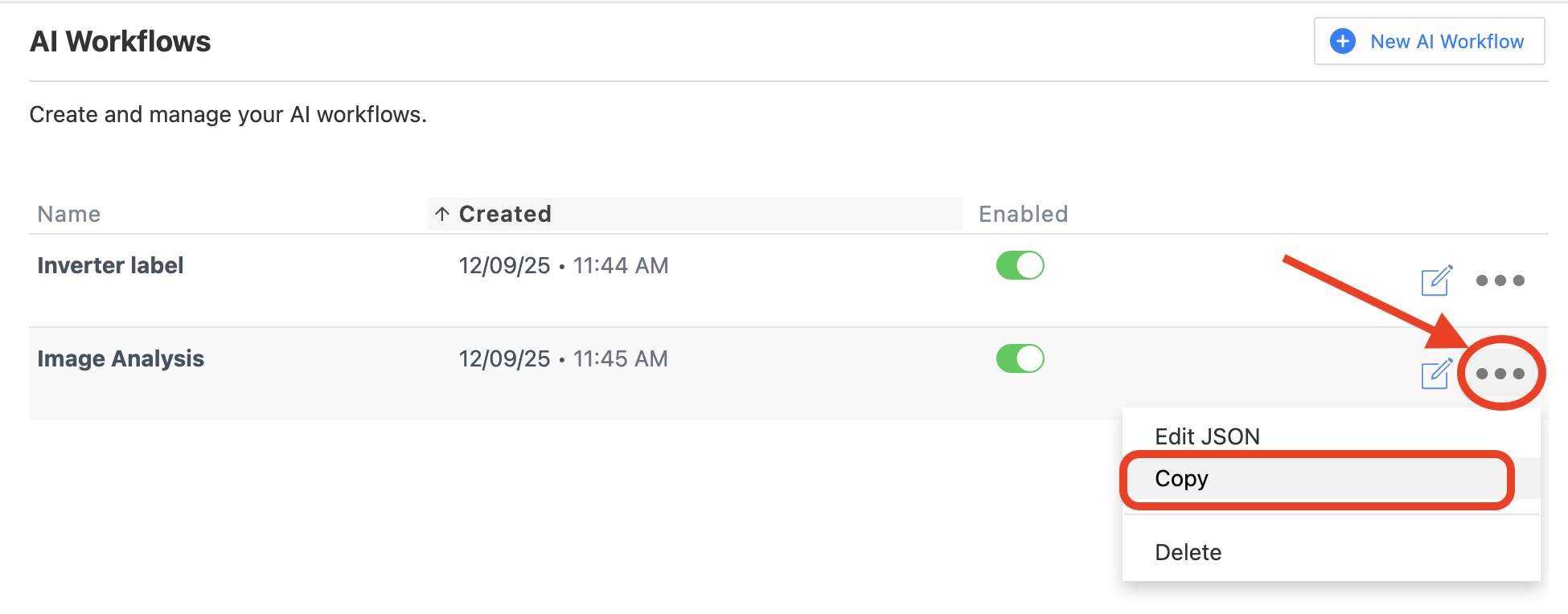
Task: Select Copy in the context menu
Action: 1181,479
